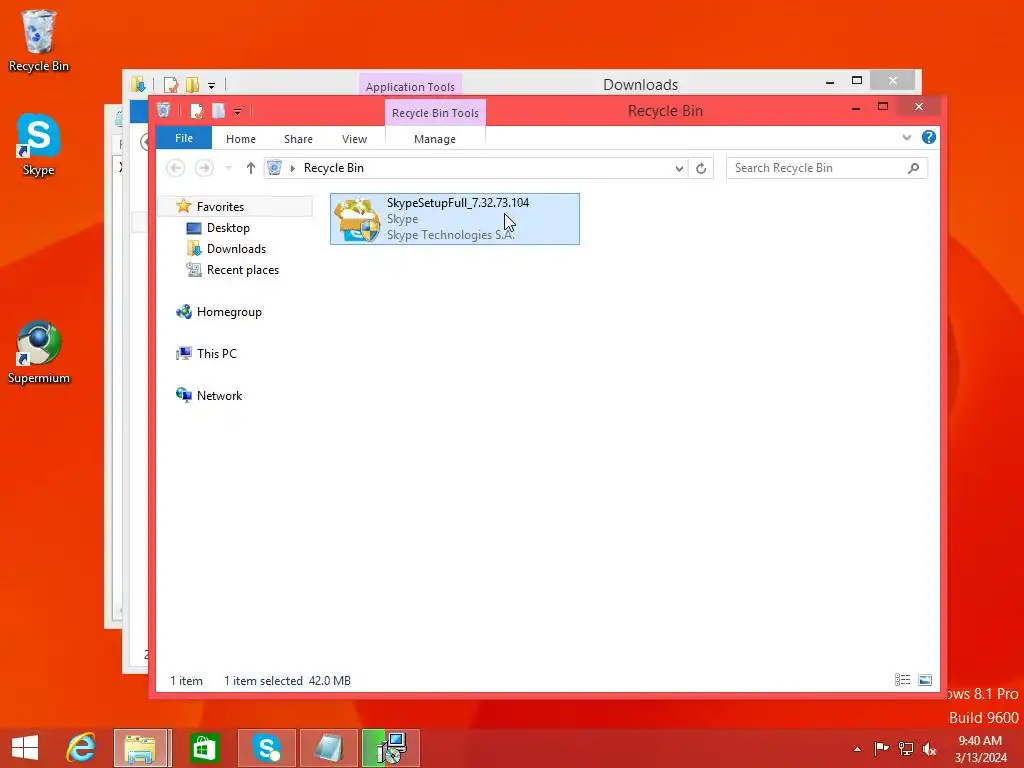Select Homegroup in the navigation pane

tap(229, 312)
